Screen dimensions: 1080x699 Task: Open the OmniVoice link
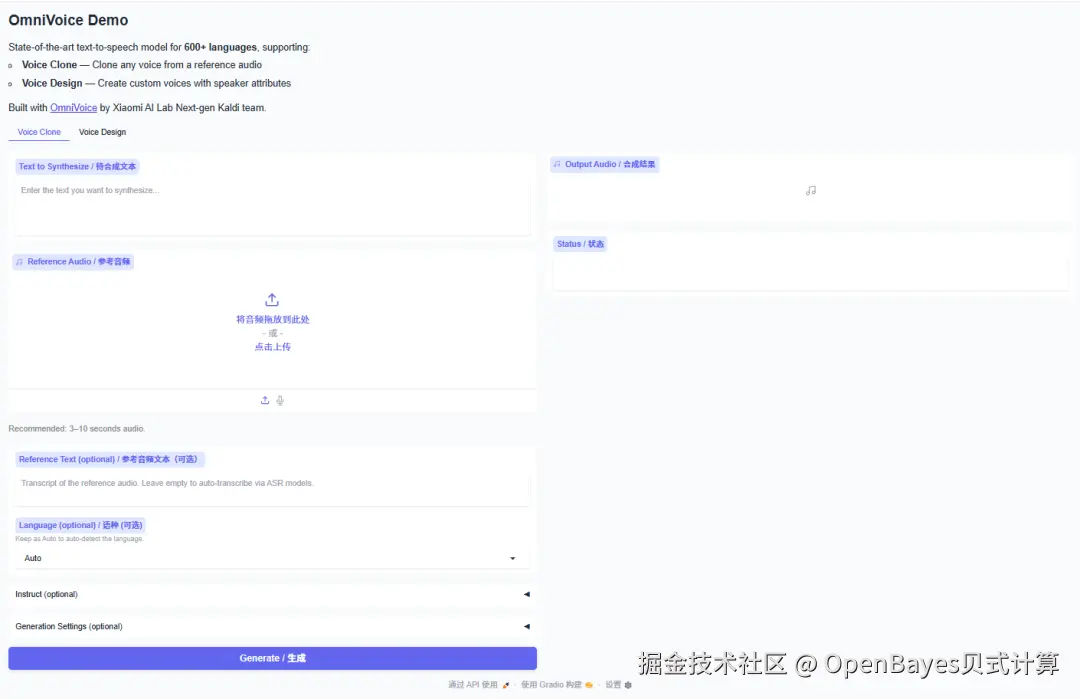[x=74, y=107]
